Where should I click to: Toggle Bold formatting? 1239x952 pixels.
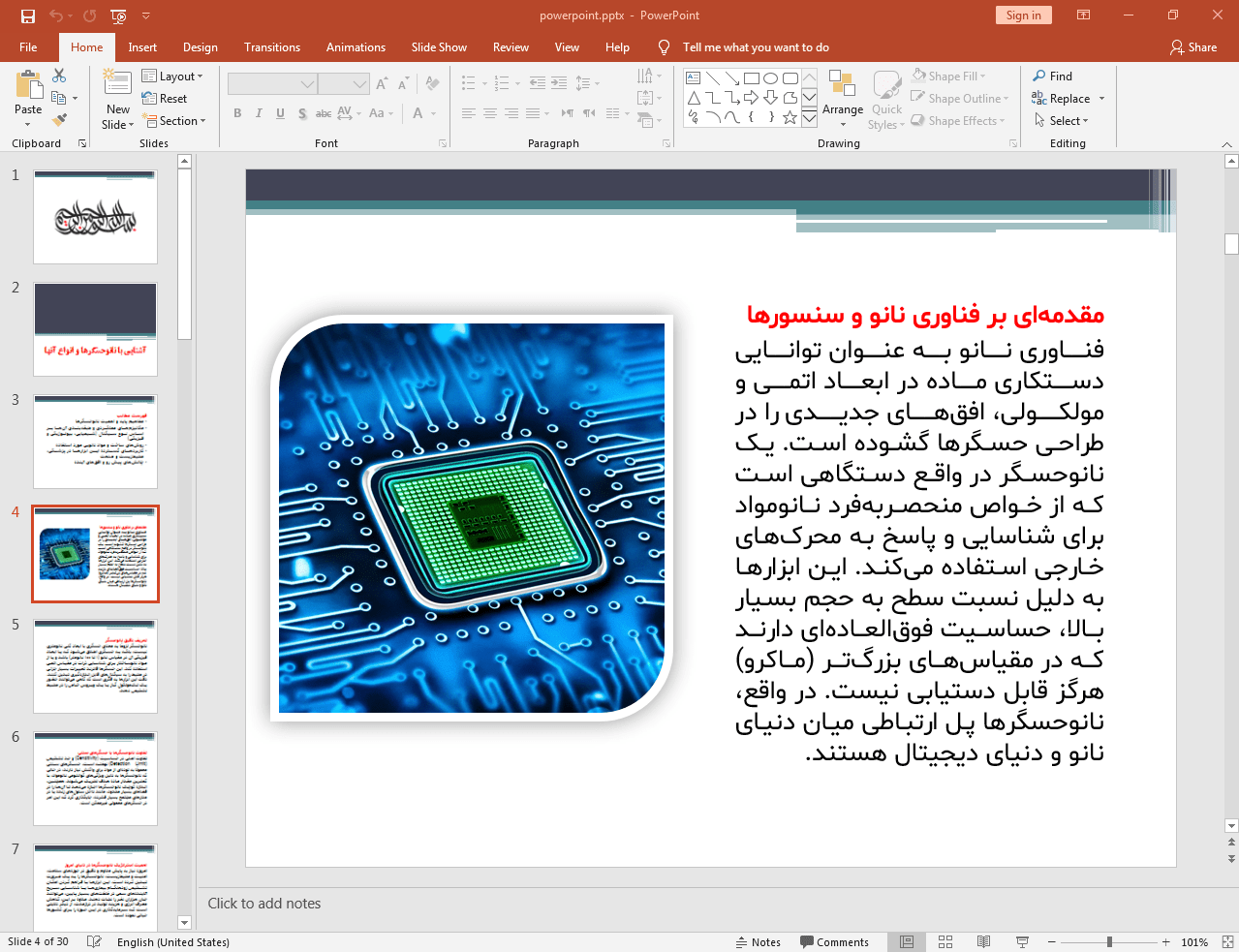237,113
